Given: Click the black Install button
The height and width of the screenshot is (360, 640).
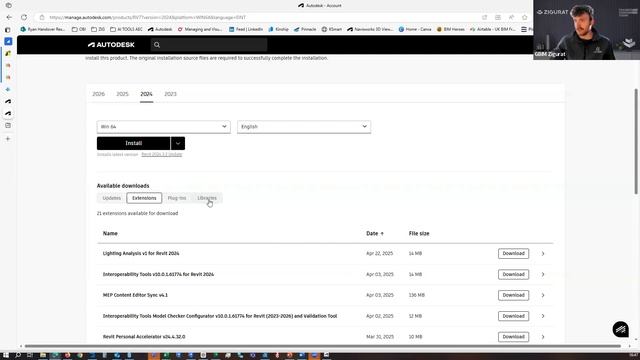Looking at the screenshot, I should click(133, 143).
